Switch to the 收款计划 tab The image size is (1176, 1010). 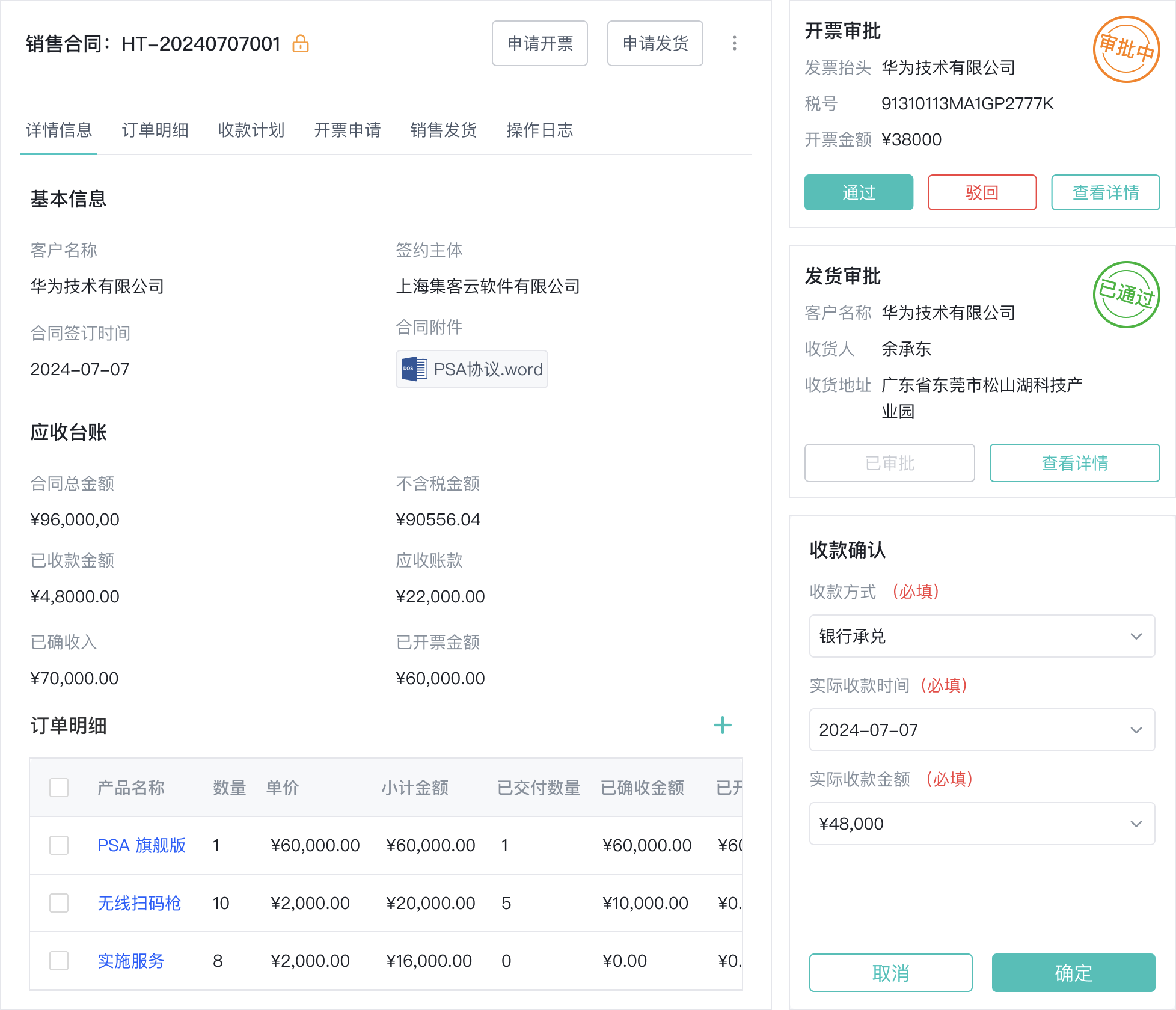(x=251, y=130)
